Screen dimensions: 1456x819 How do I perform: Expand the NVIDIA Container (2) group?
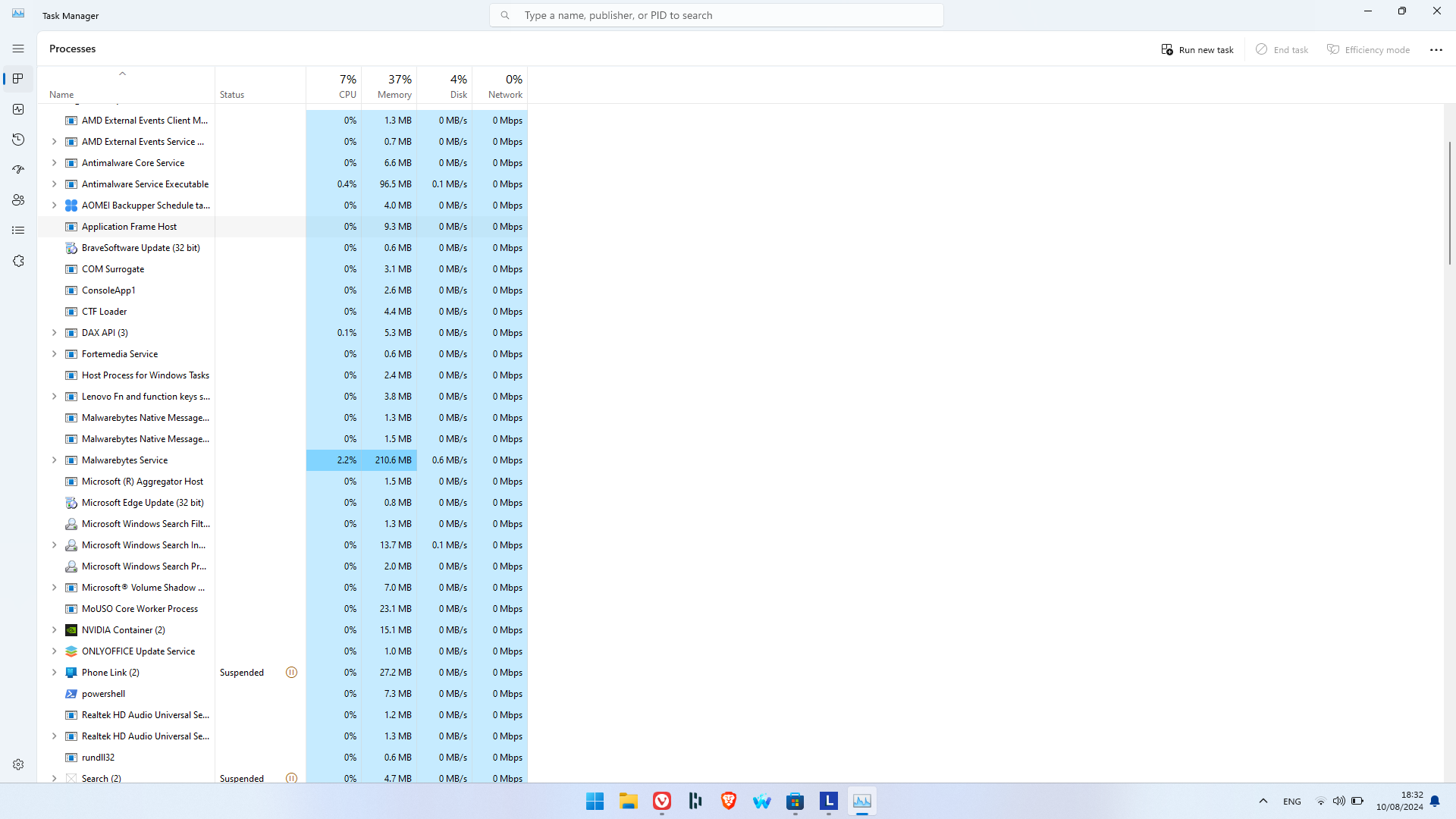[54, 630]
